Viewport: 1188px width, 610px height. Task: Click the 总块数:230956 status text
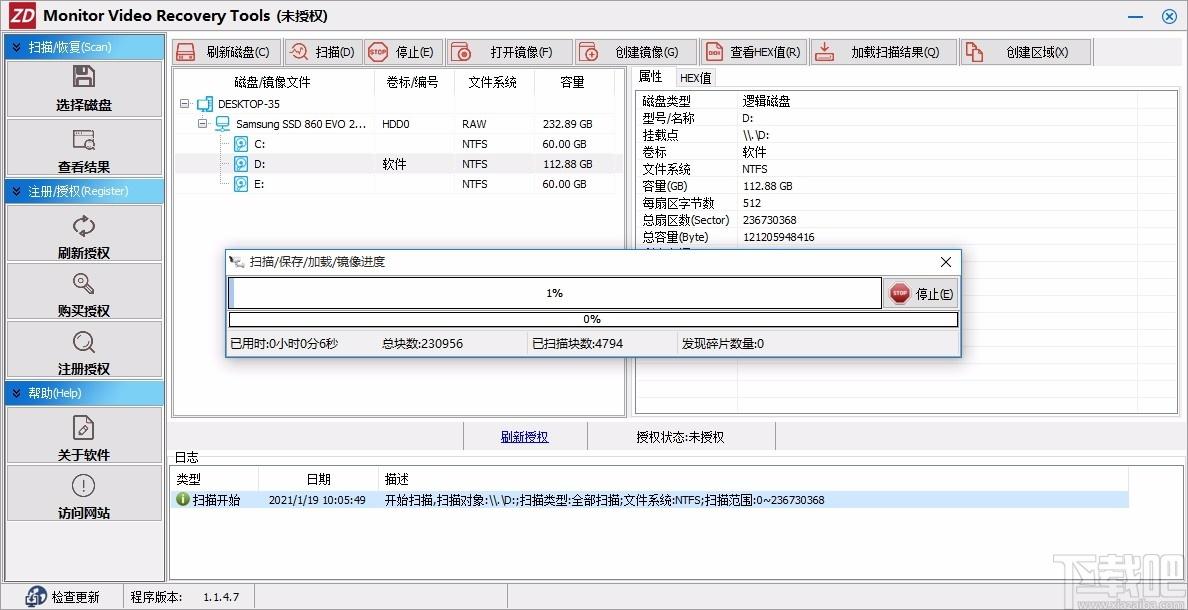422,344
